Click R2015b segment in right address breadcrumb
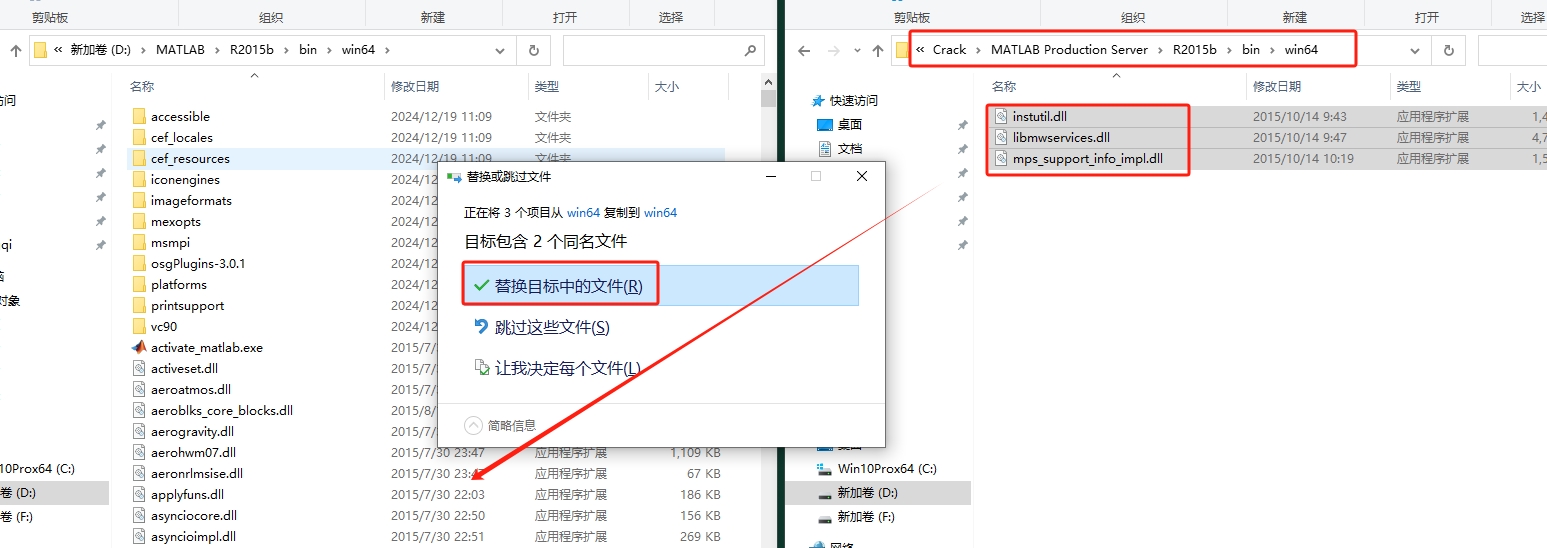 (x=1195, y=50)
